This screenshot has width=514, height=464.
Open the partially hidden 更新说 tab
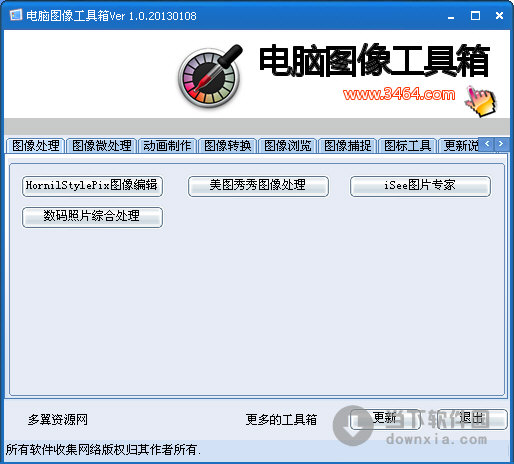pos(459,146)
